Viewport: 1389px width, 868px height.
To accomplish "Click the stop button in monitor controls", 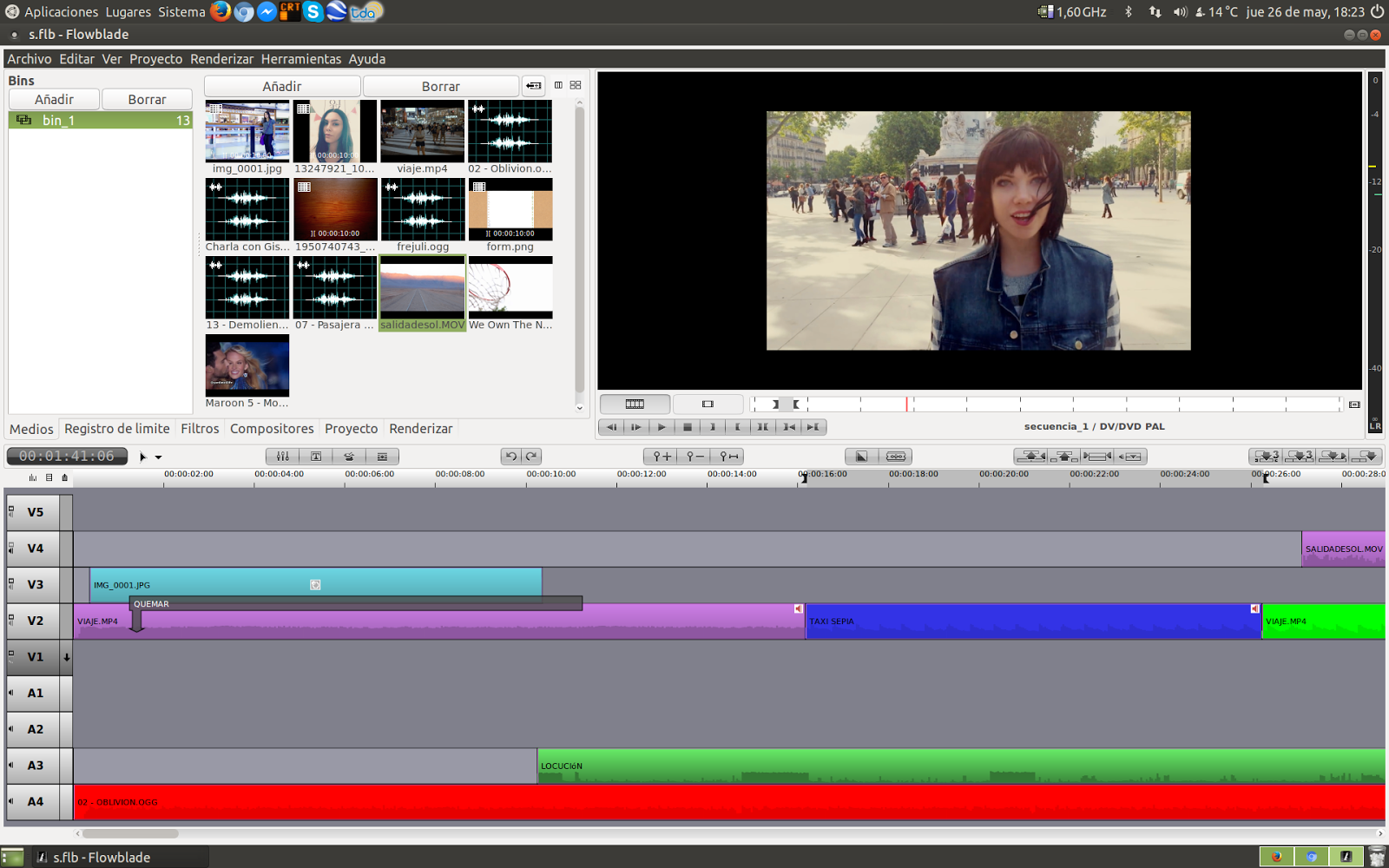I will 687,427.
